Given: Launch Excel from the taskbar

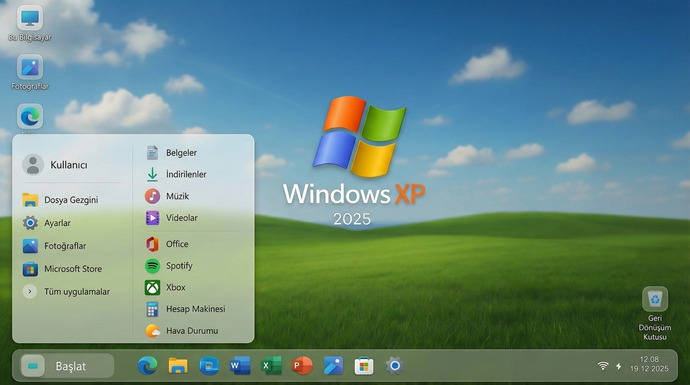Looking at the screenshot, I should click(x=271, y=366).
